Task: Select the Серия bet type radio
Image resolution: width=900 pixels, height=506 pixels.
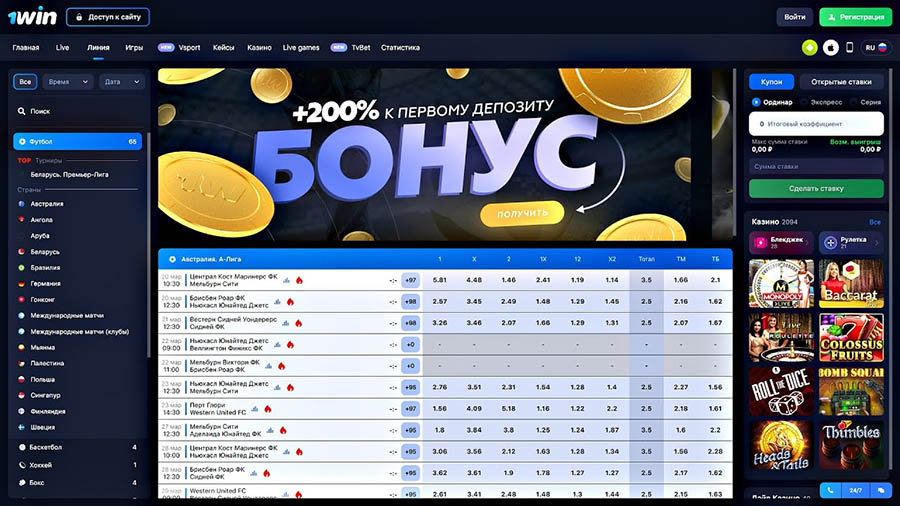Action: tap(854, 102)
